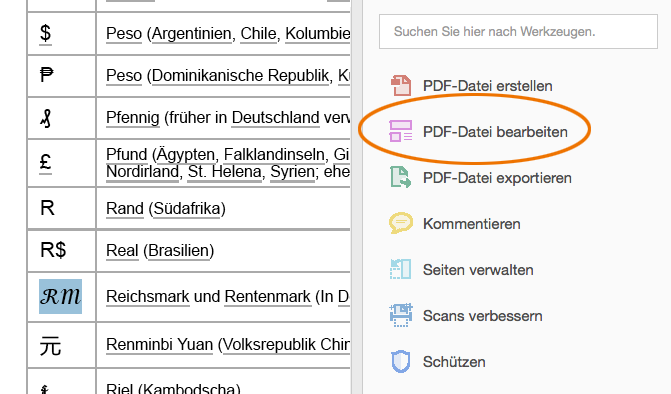Click the PDF-Datei exportieren icon
This screenshot has height=394, width=671.
point(401,177)
